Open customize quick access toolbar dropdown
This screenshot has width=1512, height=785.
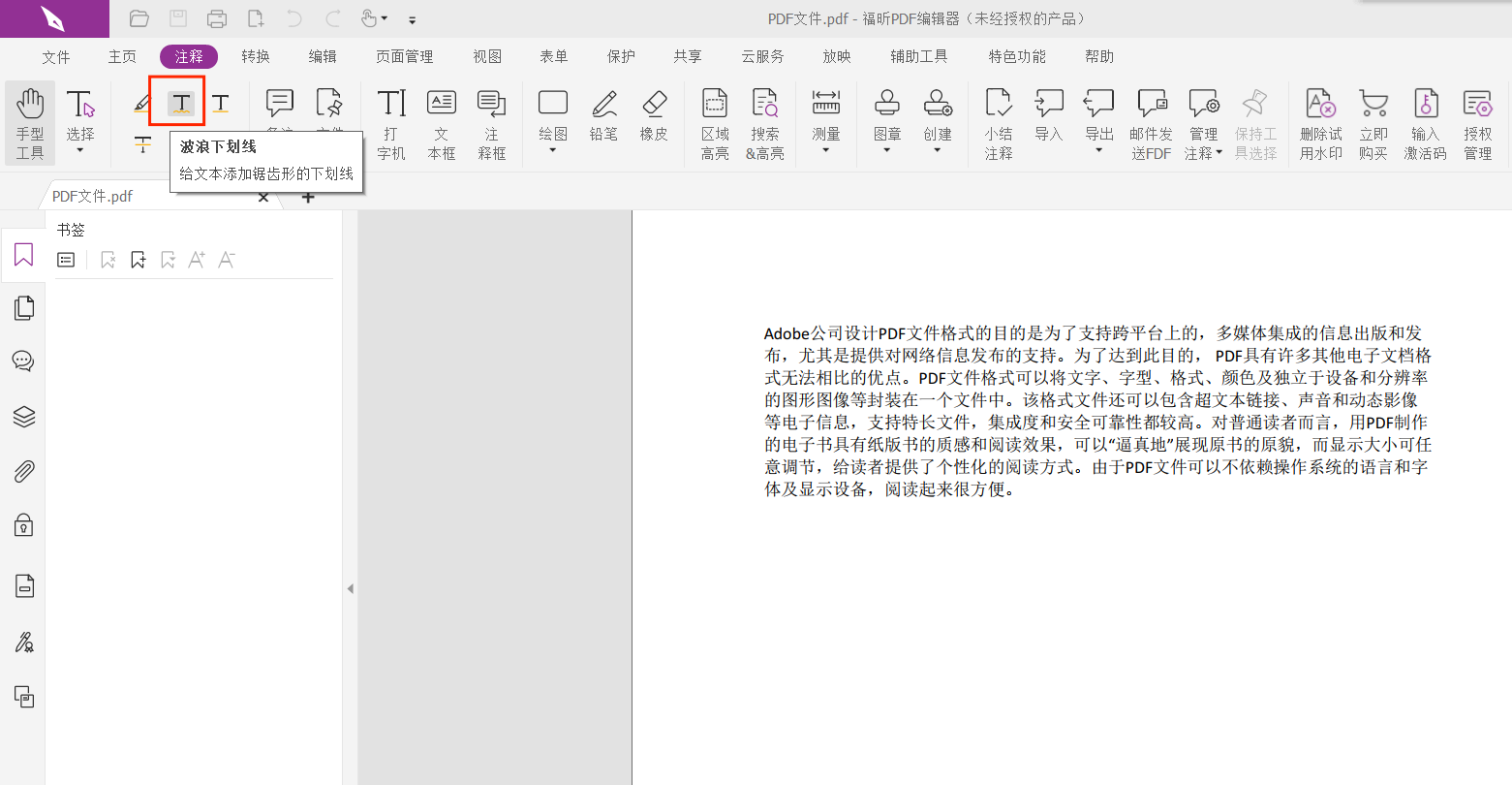pos(413,19)
